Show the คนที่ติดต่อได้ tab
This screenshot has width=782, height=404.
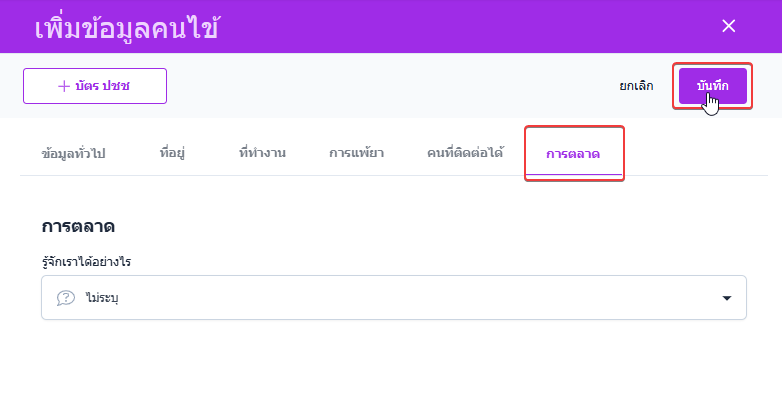tap(465, 153)
